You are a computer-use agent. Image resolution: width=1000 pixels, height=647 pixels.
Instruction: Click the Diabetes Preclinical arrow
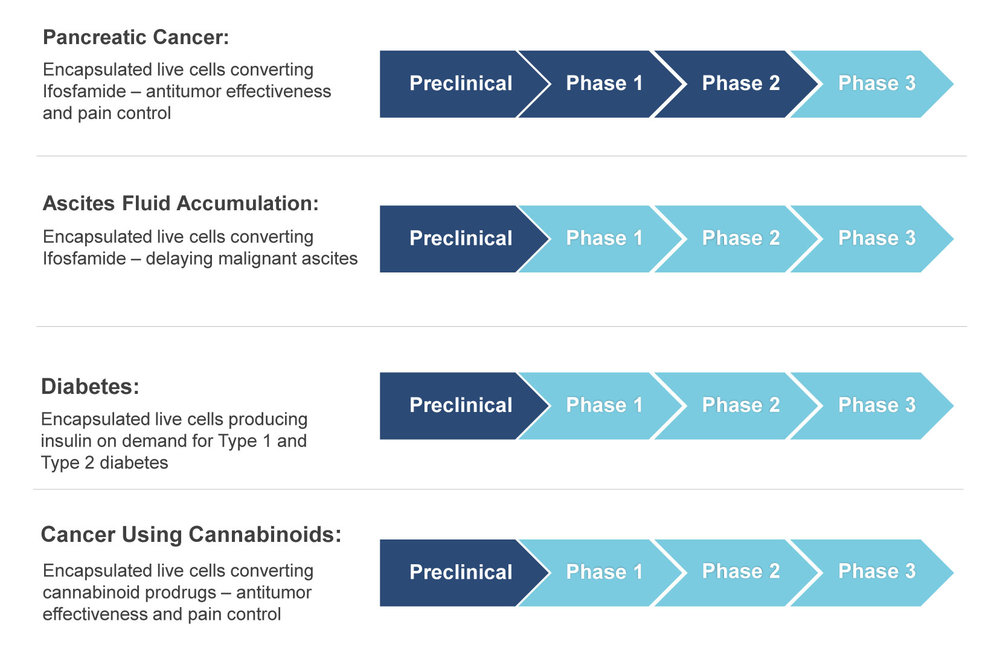coord(460,406)
